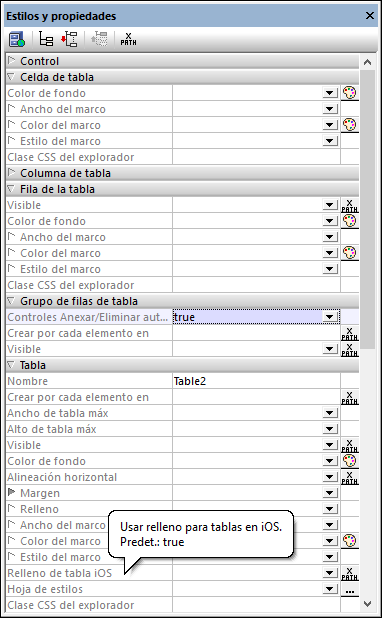Image resolution: width=382 pixels, height=618 pixels.
Task: Expand the Columna de tabla section
Action: pos(12,173)
